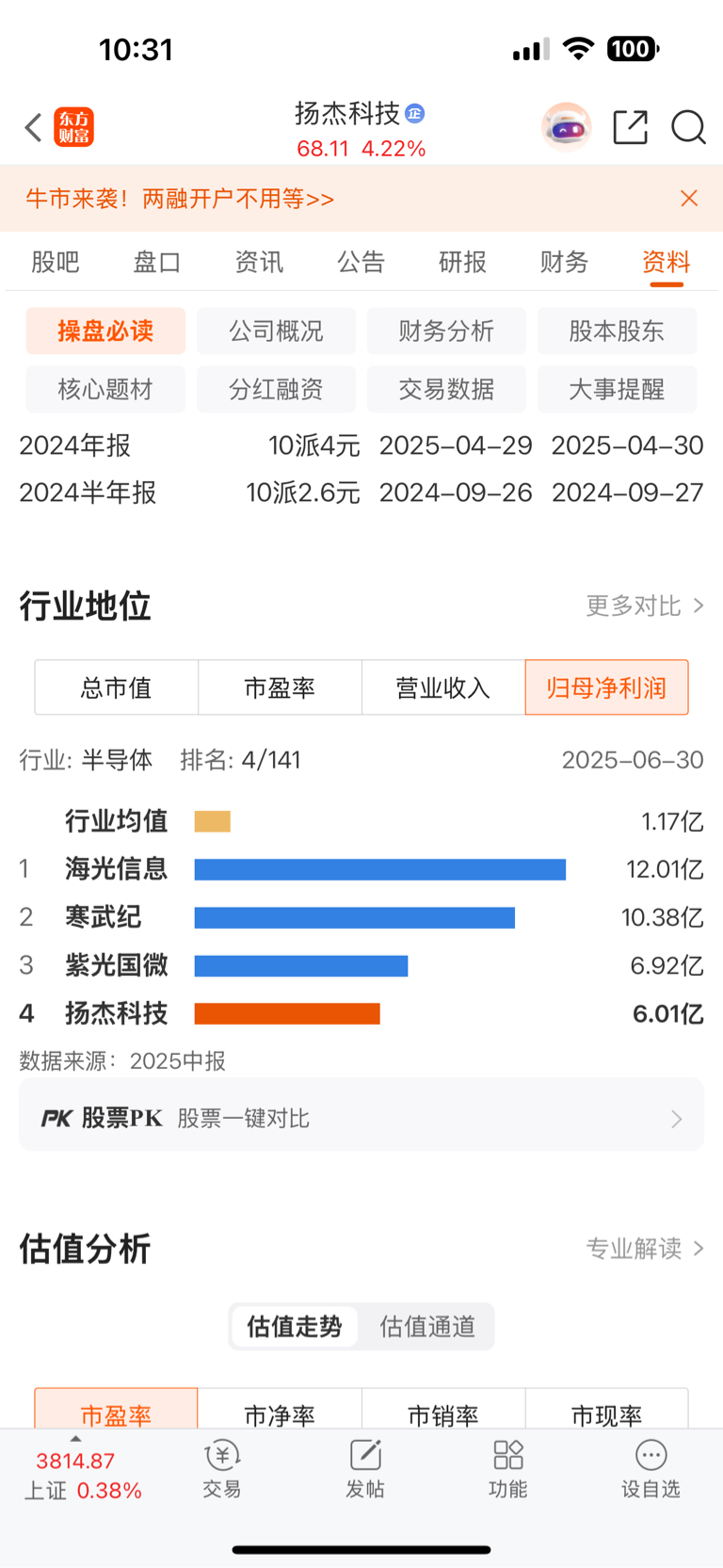The image size is (723, 1568).
Task: Tap the robot assistant avatar icon
Action: (x=566, y=127)
